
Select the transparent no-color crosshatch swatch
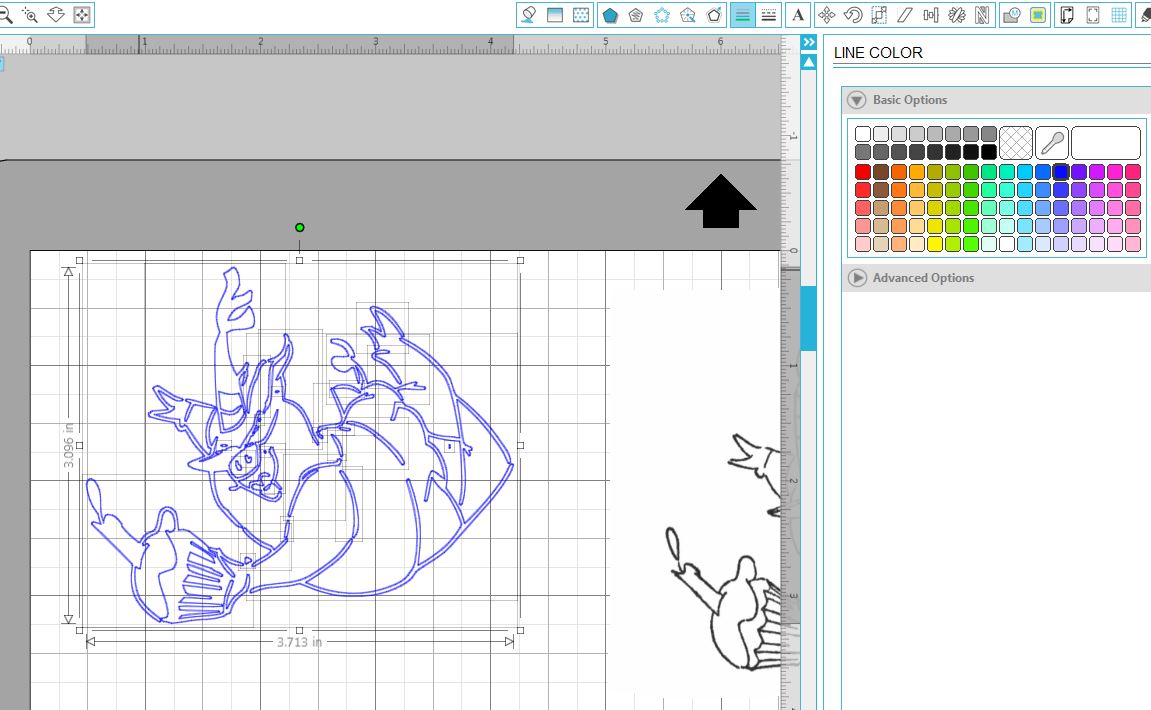1016,143
